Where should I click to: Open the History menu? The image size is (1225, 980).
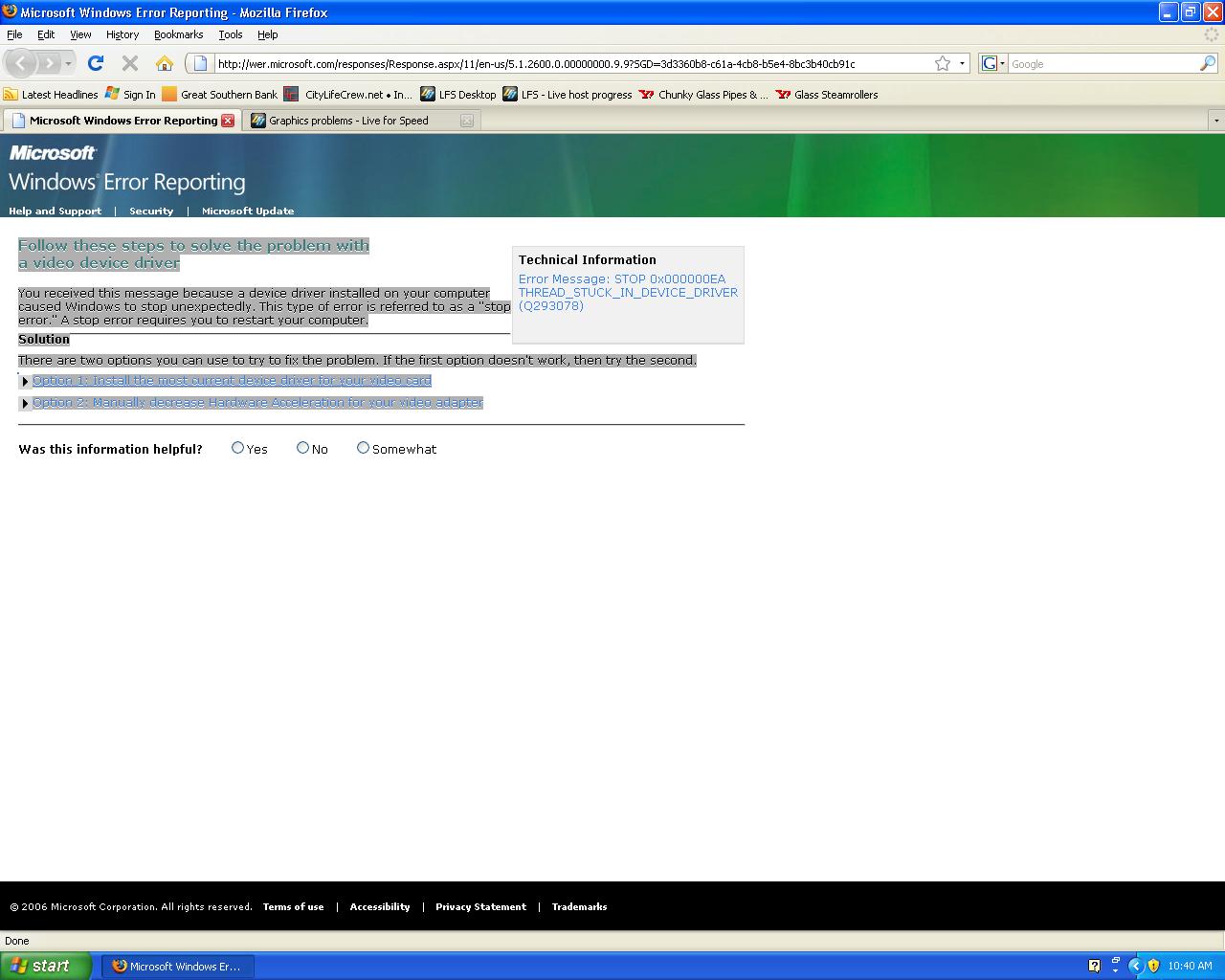pos(122,34)
